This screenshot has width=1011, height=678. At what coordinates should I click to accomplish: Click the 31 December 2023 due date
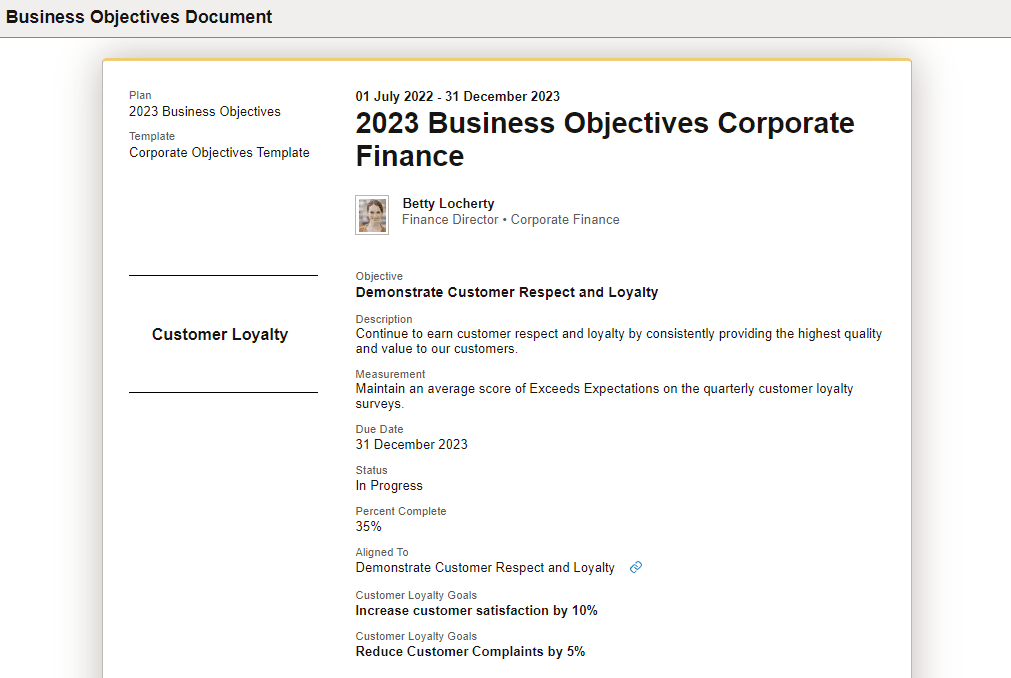pos(411,444)
